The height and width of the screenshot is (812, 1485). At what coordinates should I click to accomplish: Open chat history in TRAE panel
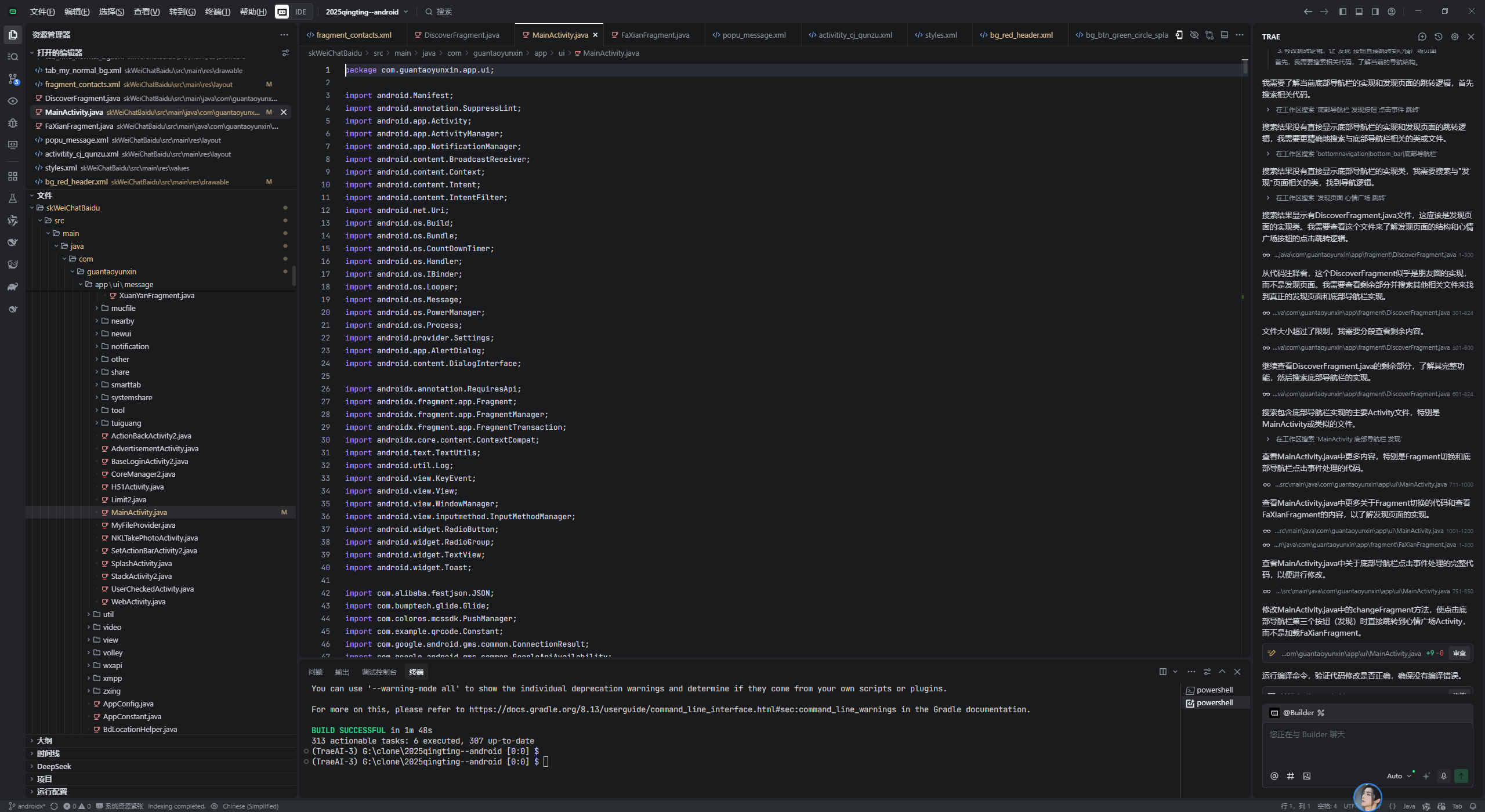tap(1439, 37)
